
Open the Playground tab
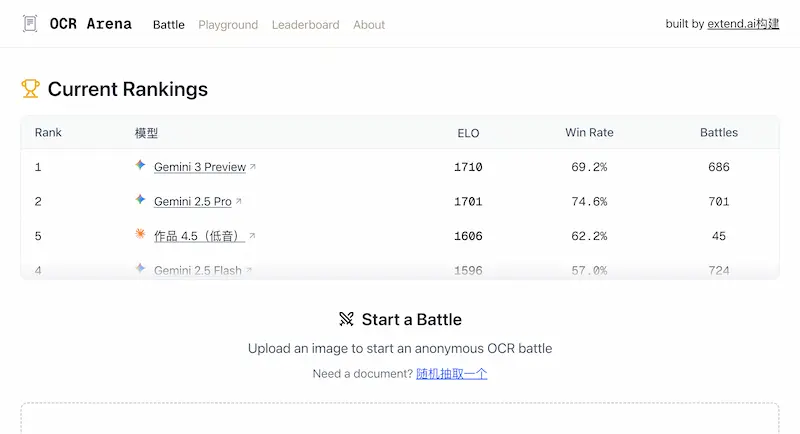tap(228, 25)
